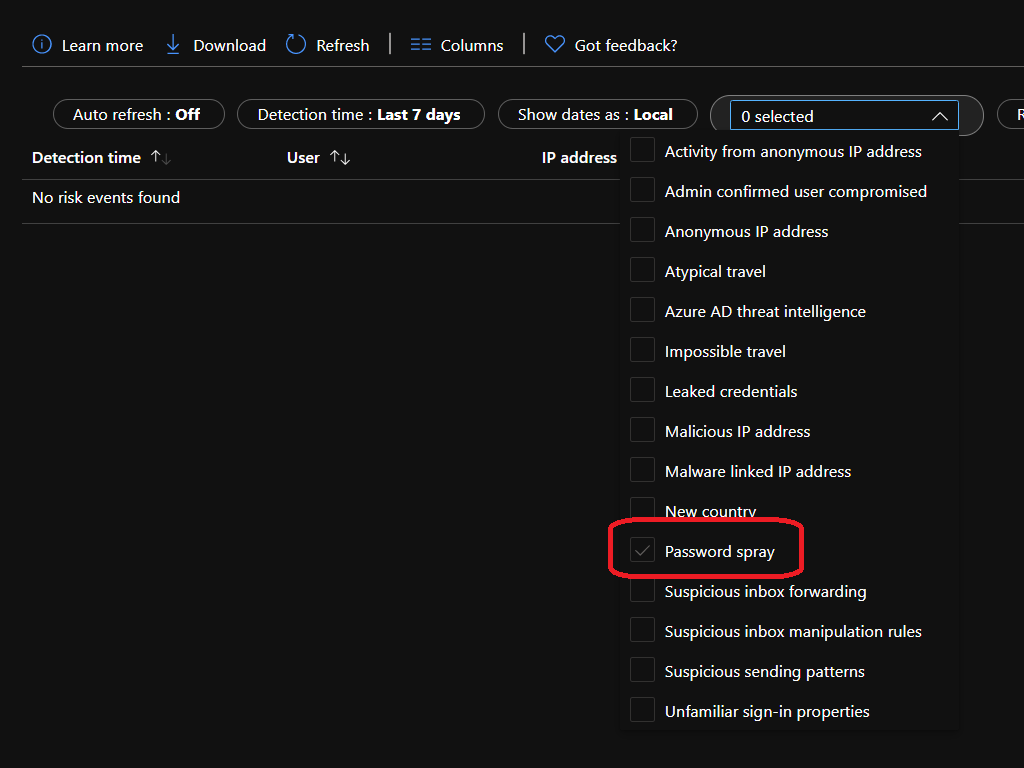Click the IP address column header
Viewport: 1024px width, 768px height.
tap(579, 158)
